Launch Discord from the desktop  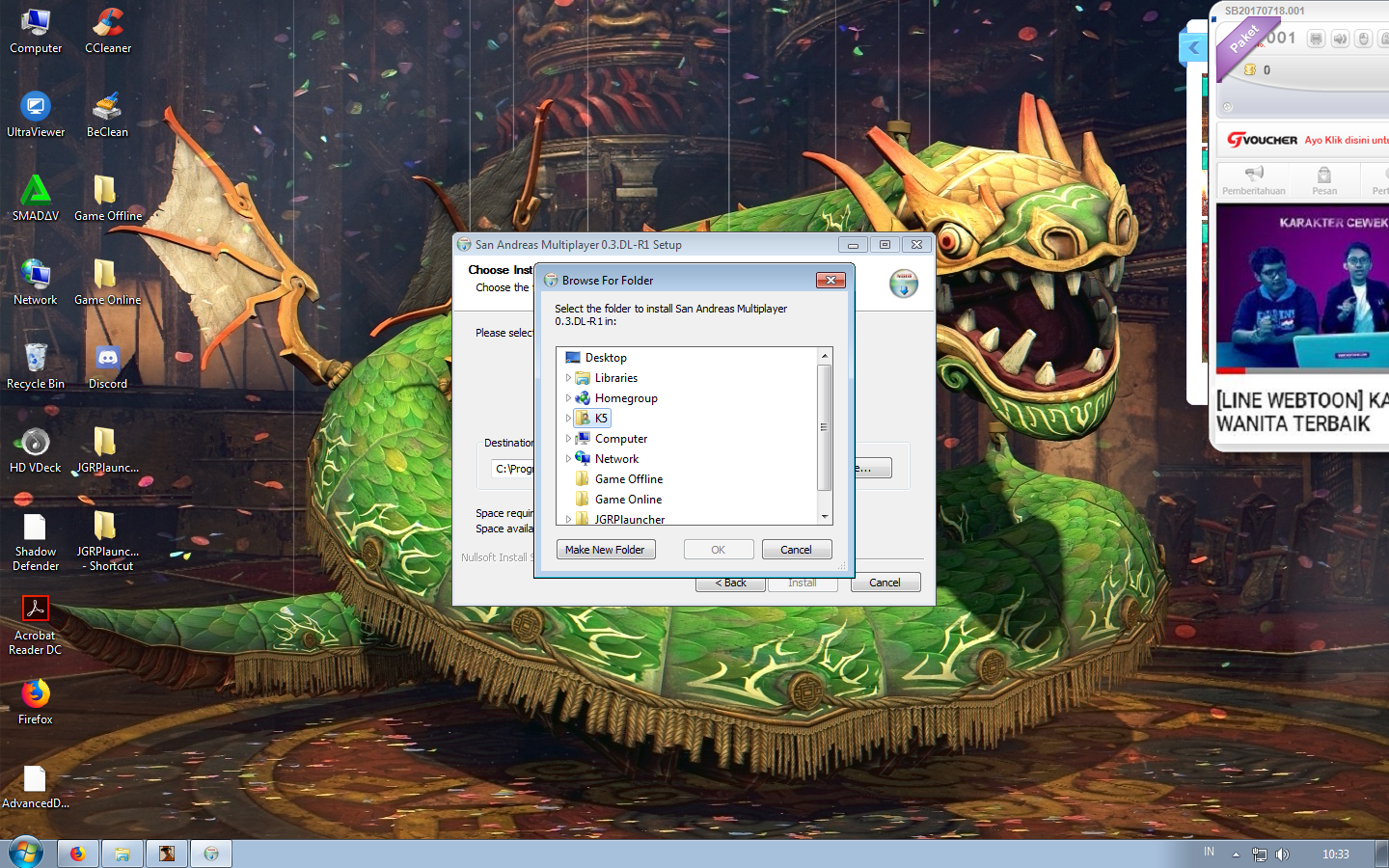tap(108, 366)
